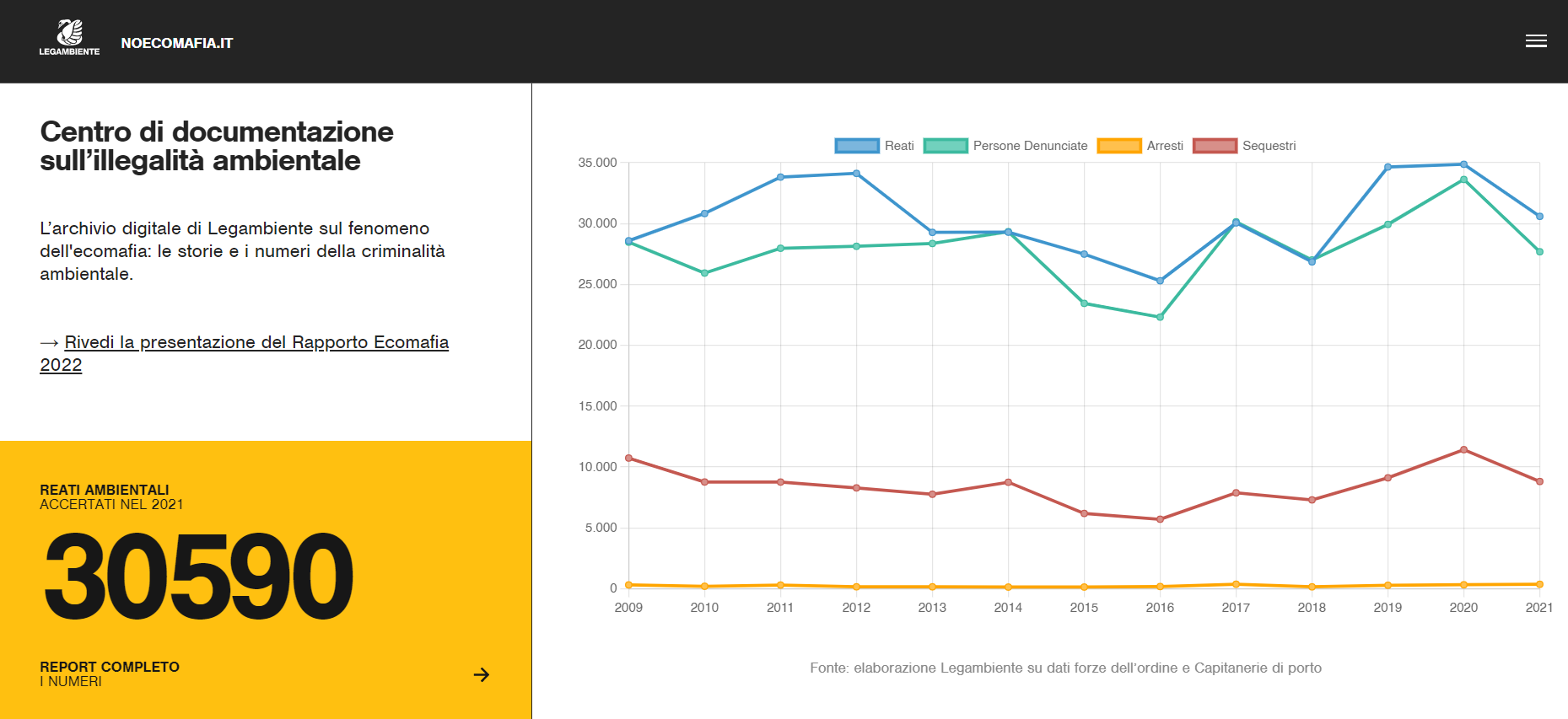This screenshot has height=719, width=1568.
Task: Click the 2009 x-axis label
Action: (x=628, y=607)
